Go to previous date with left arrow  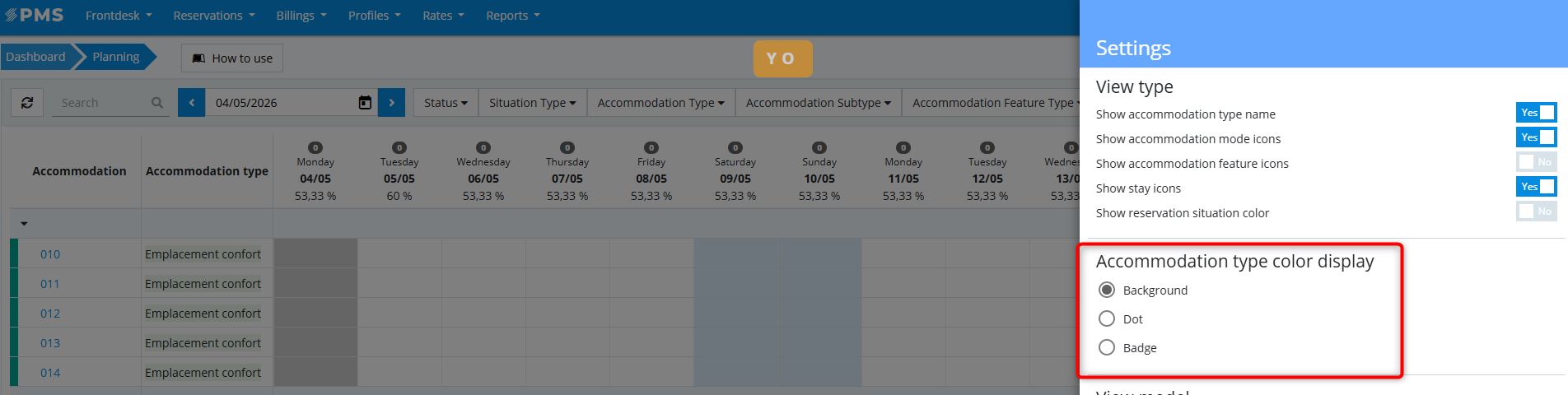coord(191,103)
